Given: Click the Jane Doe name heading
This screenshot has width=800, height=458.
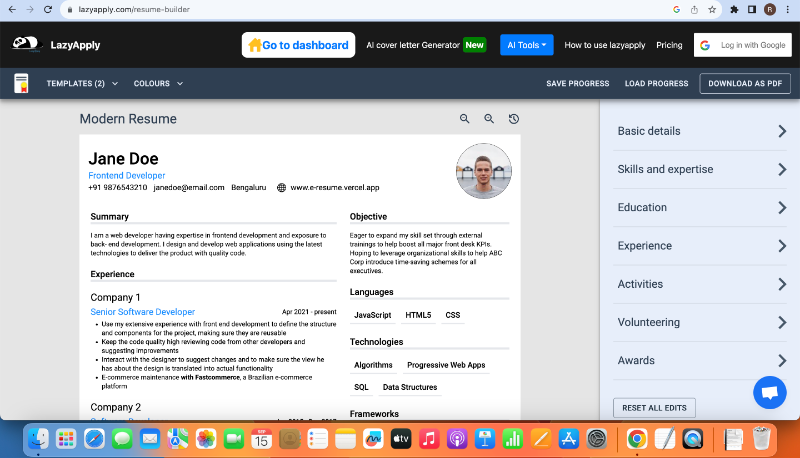Looking at the screenshot, I should pos(123,159).
